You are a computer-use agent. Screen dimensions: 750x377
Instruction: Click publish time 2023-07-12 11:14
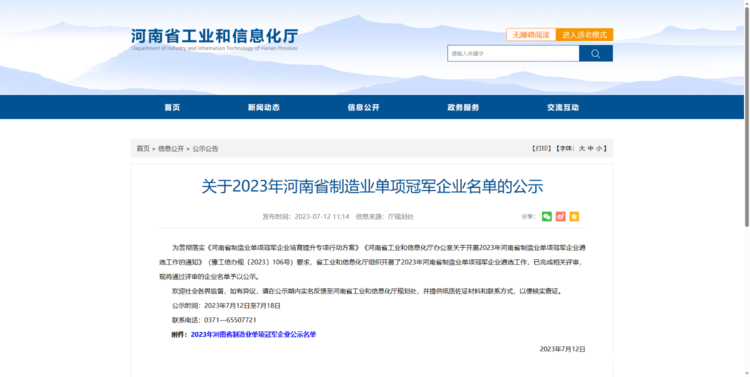coord(306,217)
